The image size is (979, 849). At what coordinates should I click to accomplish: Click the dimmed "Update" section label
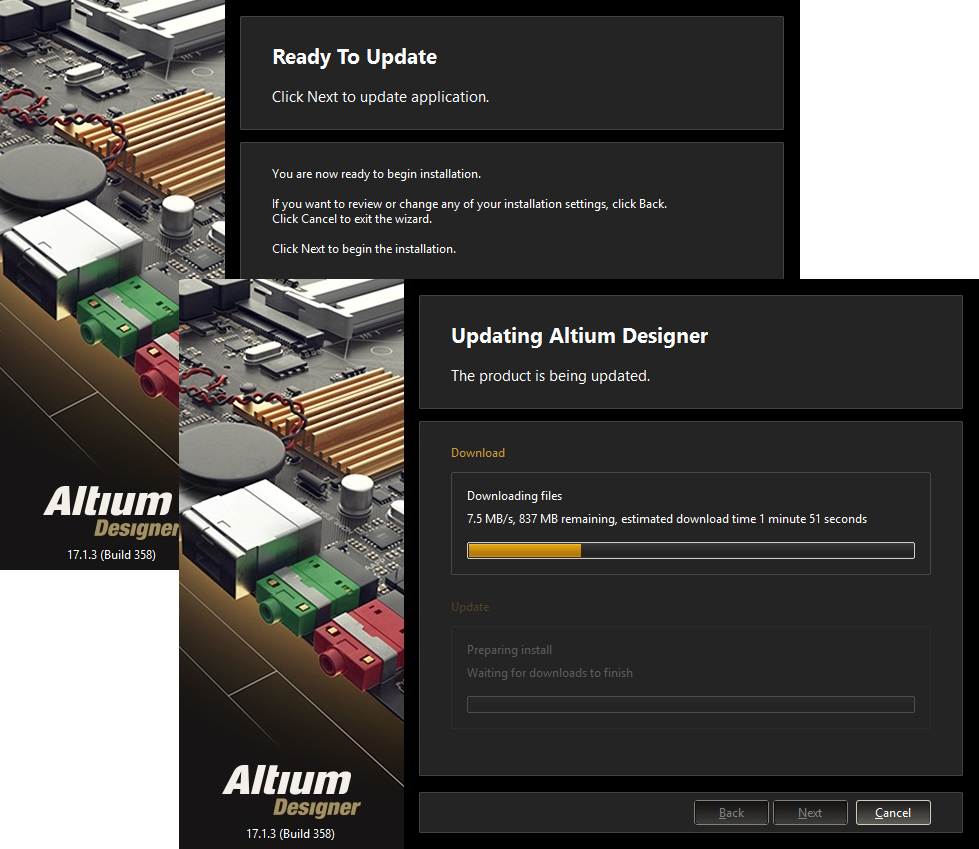470,607
